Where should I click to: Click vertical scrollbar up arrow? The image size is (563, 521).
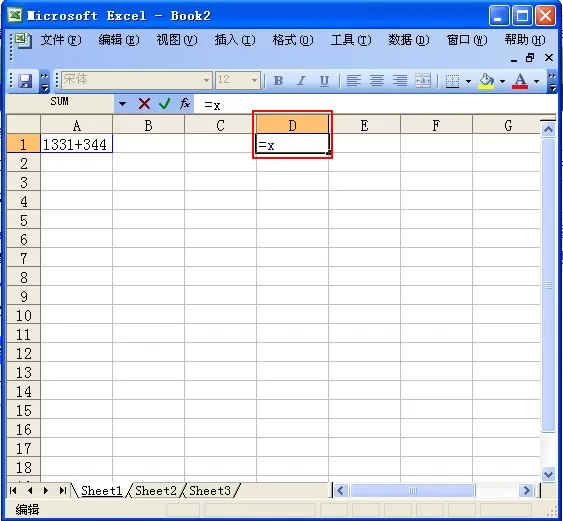pyautogui.click(x=548, y=129)
